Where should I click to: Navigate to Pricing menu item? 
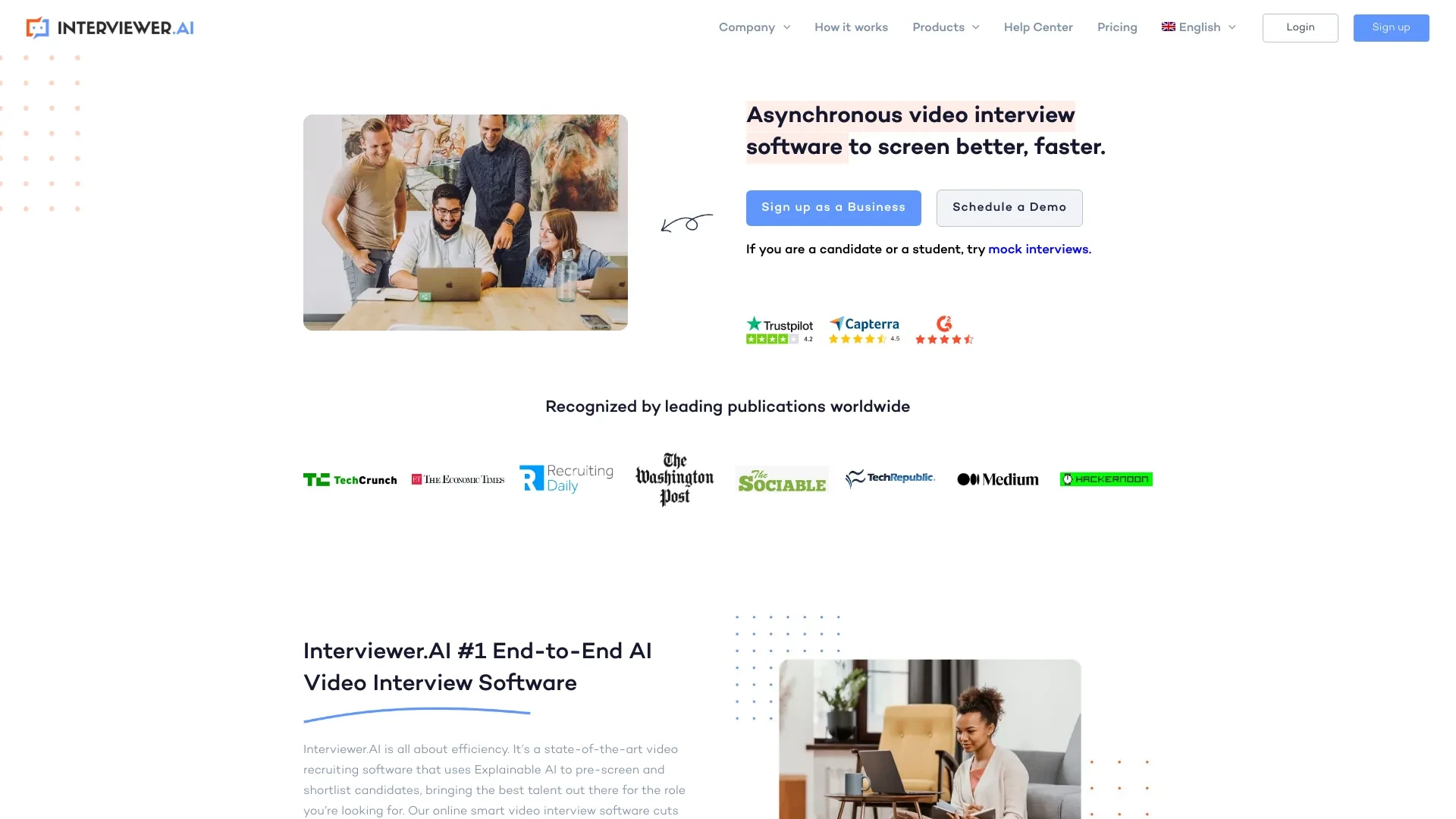1117,27
